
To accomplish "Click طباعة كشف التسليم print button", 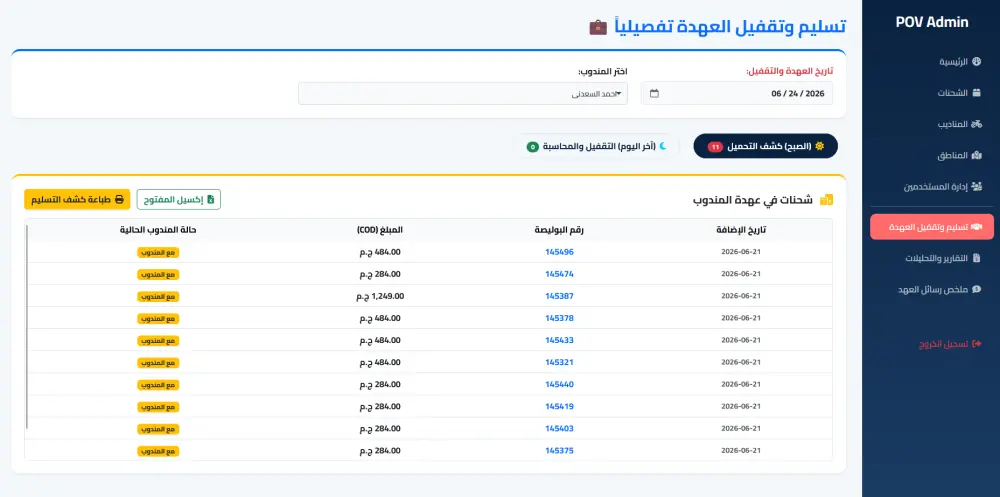I will (x=77, y=200).
